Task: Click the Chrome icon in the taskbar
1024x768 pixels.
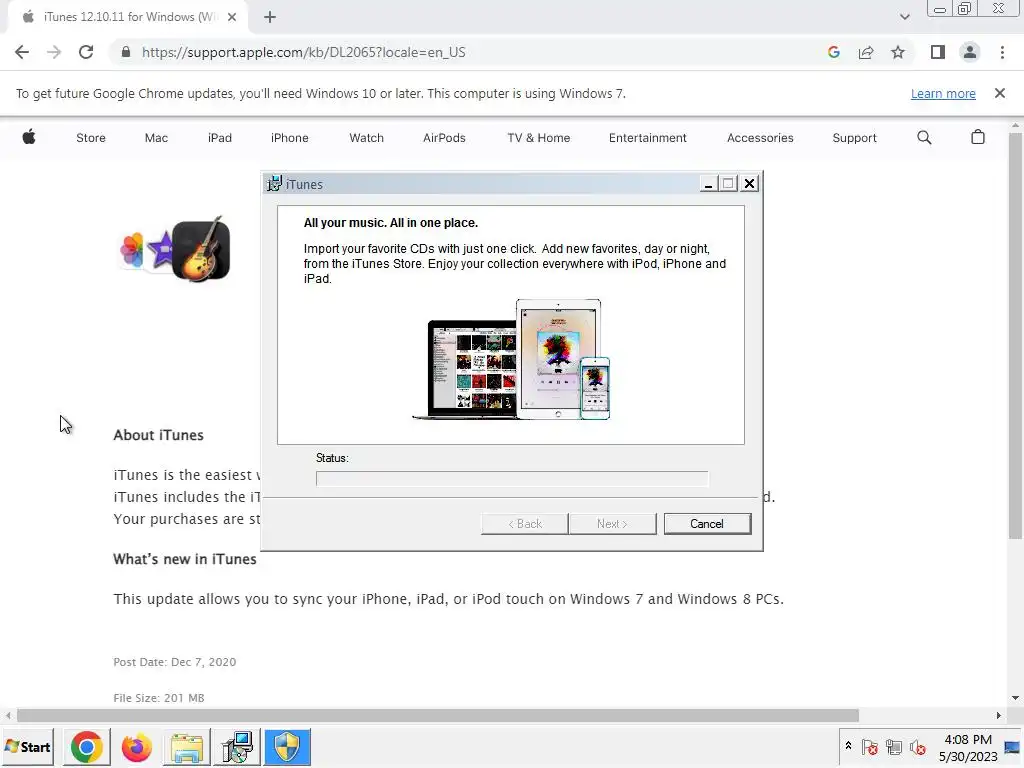Action: click(x=87, y=747)
